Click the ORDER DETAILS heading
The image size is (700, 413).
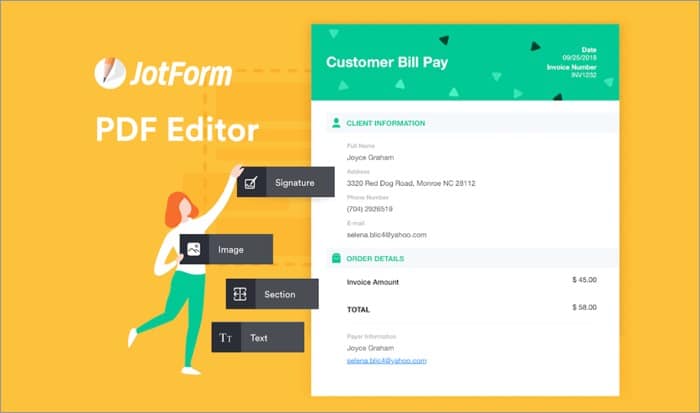point(375,259)
